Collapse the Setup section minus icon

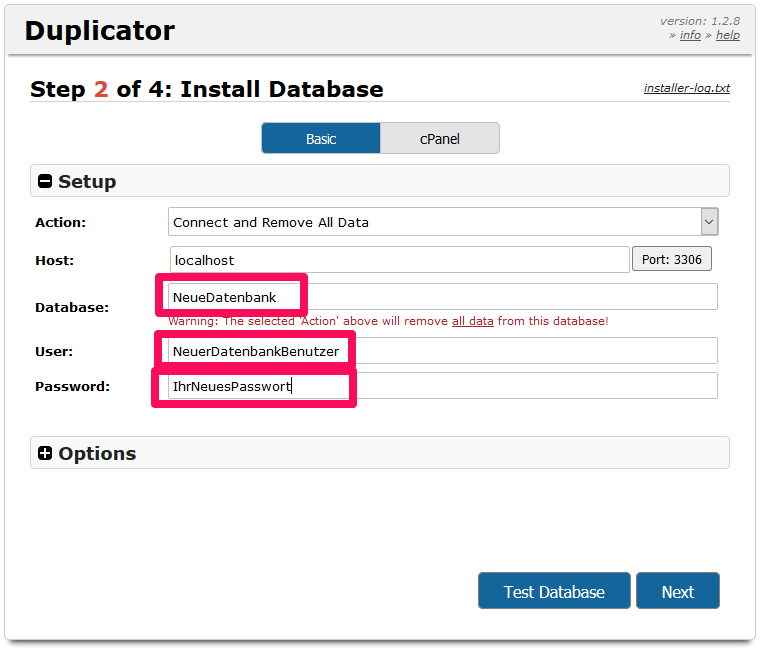[x=45, y=181]
